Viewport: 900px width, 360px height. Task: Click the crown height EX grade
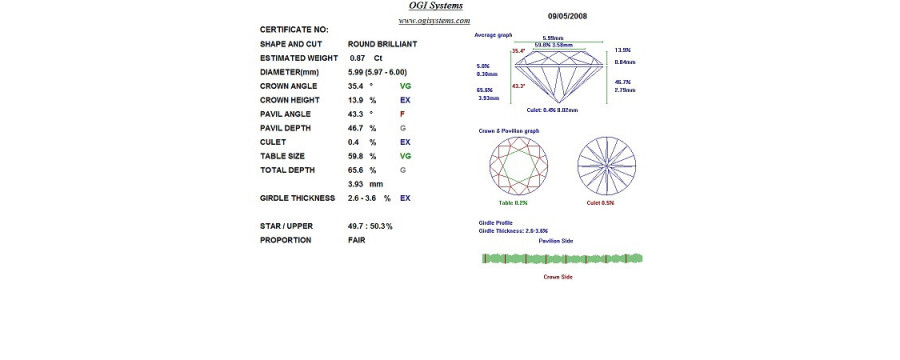405,100
